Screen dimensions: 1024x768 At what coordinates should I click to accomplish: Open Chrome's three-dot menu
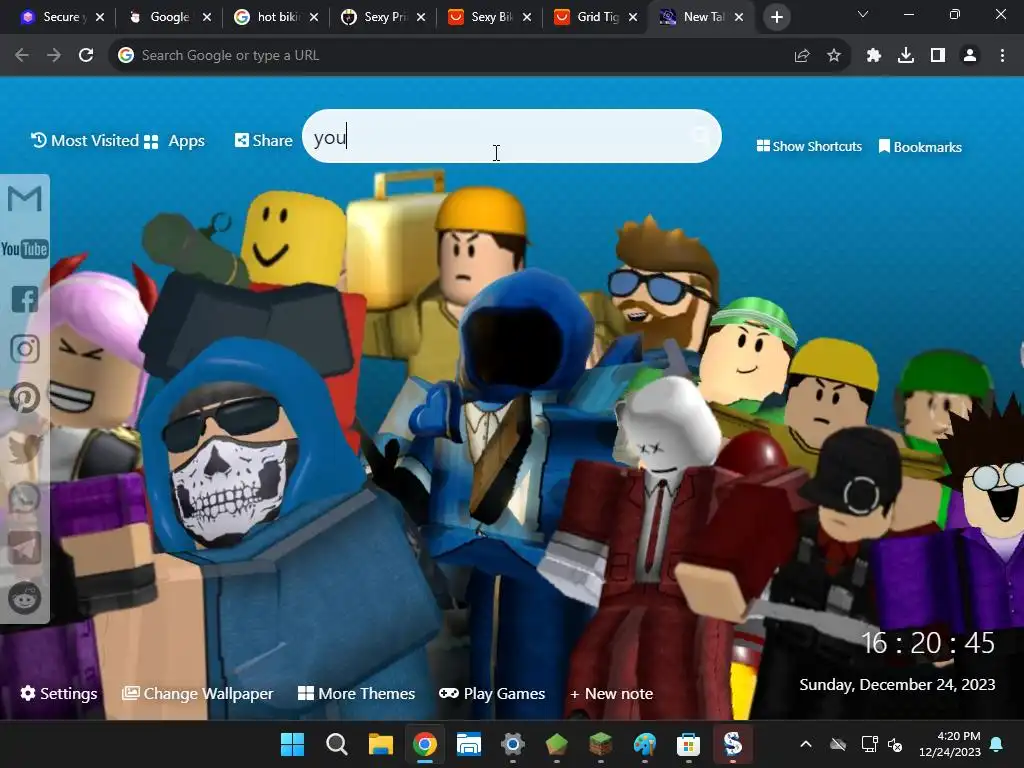pyautogui.click(x=1002, y=56)
